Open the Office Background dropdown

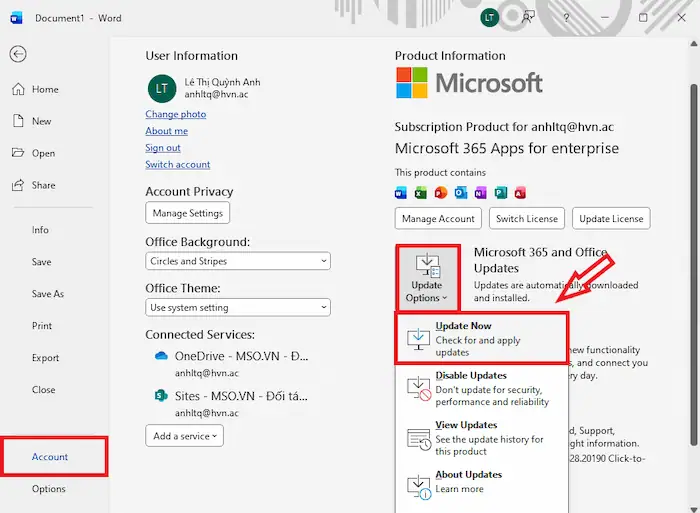(x=237, y=261)
